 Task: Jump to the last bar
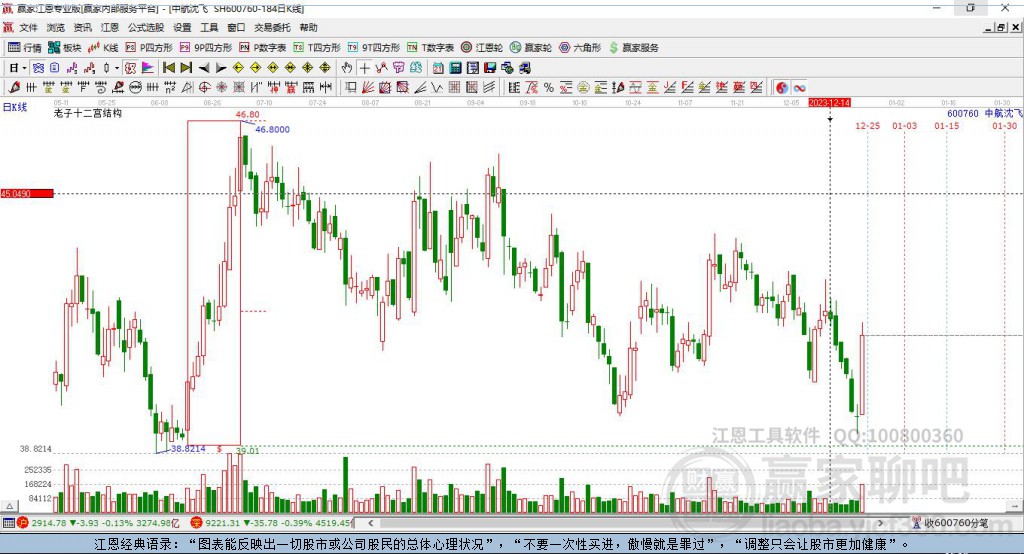click(186, 68)
